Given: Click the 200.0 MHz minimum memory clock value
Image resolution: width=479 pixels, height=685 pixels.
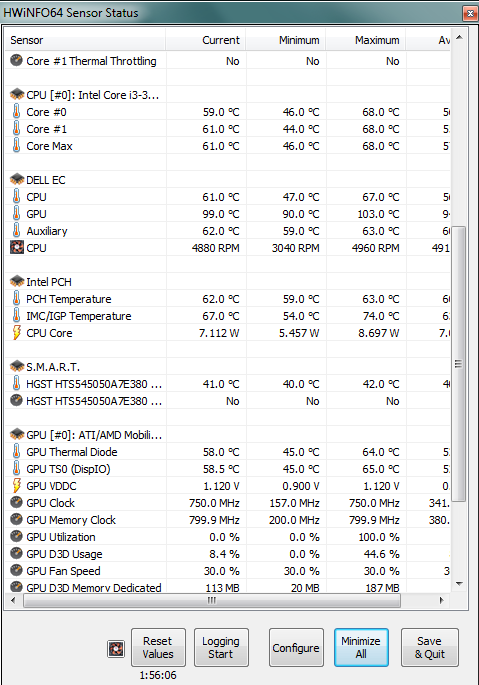Looking at the screenshot, I should (294, 520).
